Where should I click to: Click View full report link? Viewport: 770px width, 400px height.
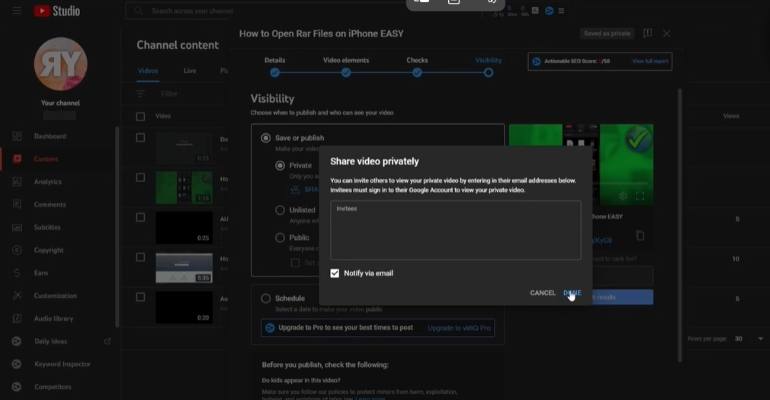(650, 61)
